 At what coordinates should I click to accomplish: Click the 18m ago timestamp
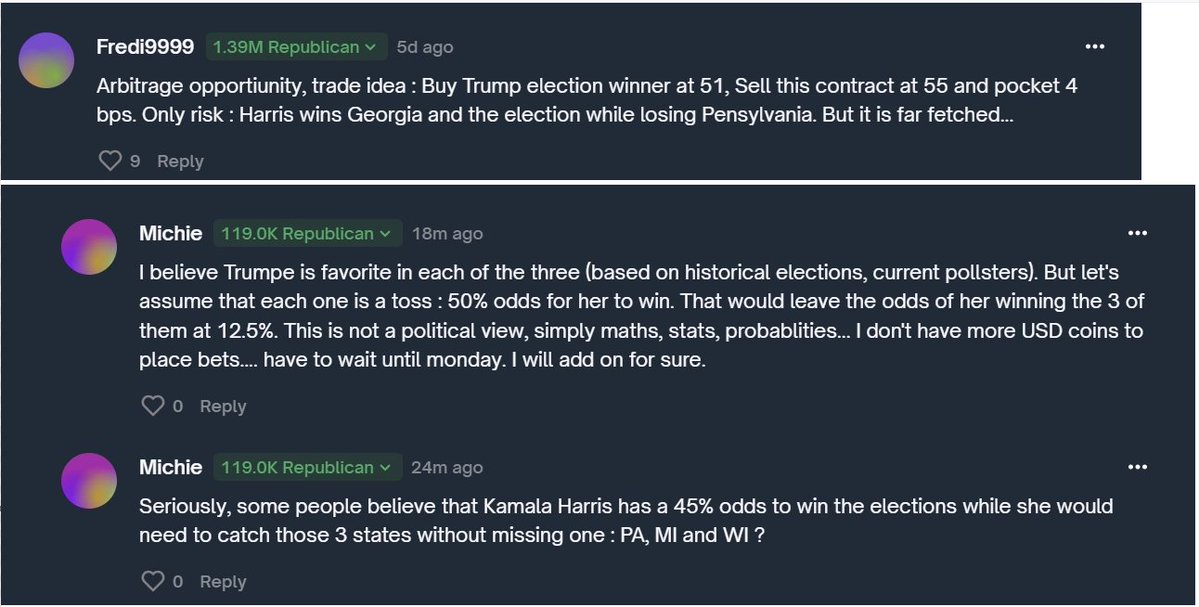tap(447, 234)
